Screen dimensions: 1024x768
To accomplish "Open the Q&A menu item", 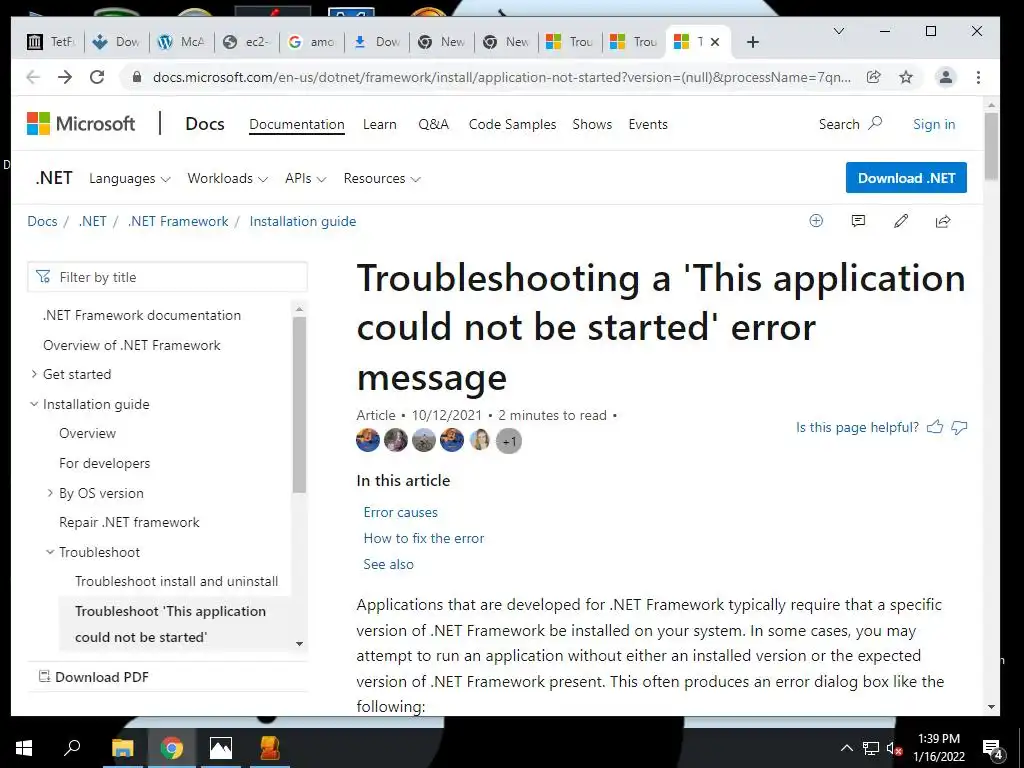I will coord(434,124).
